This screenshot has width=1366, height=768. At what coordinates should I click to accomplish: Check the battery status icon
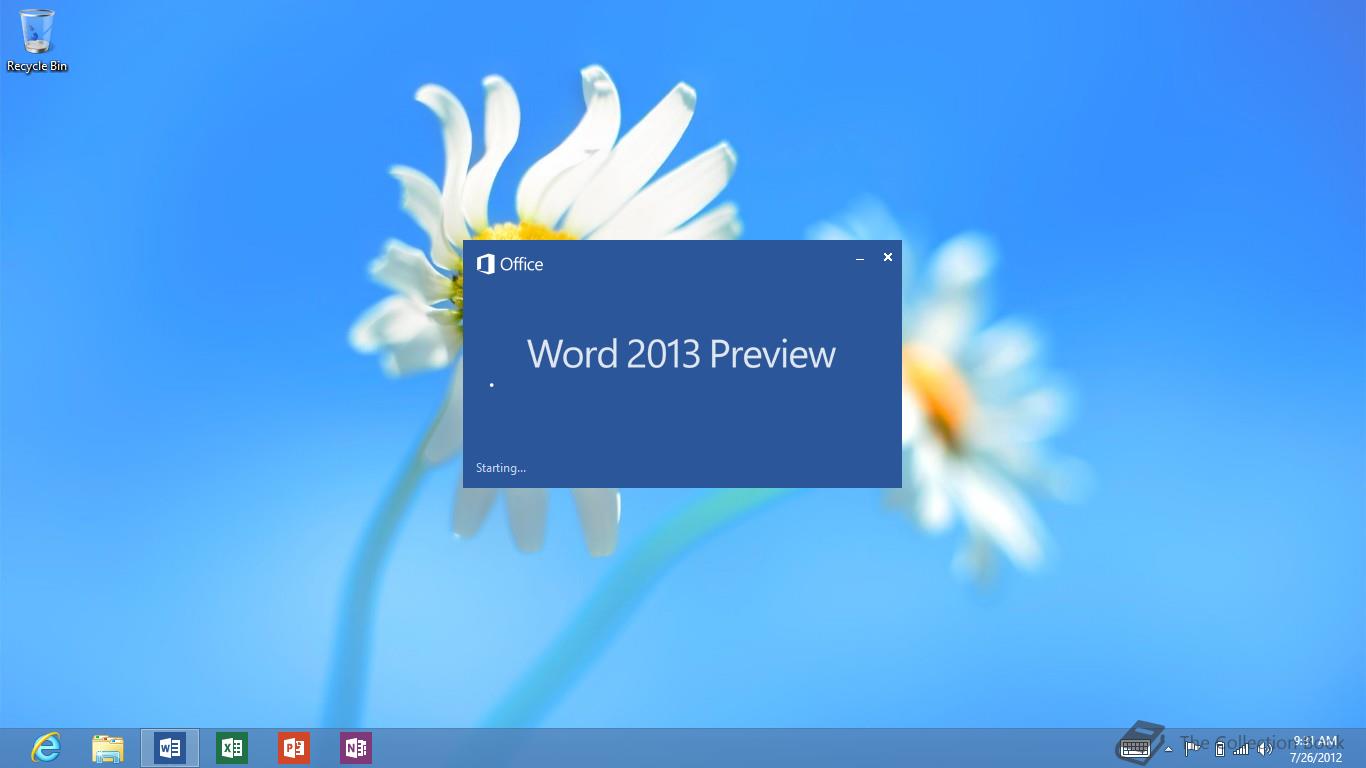coord(1219,748)
